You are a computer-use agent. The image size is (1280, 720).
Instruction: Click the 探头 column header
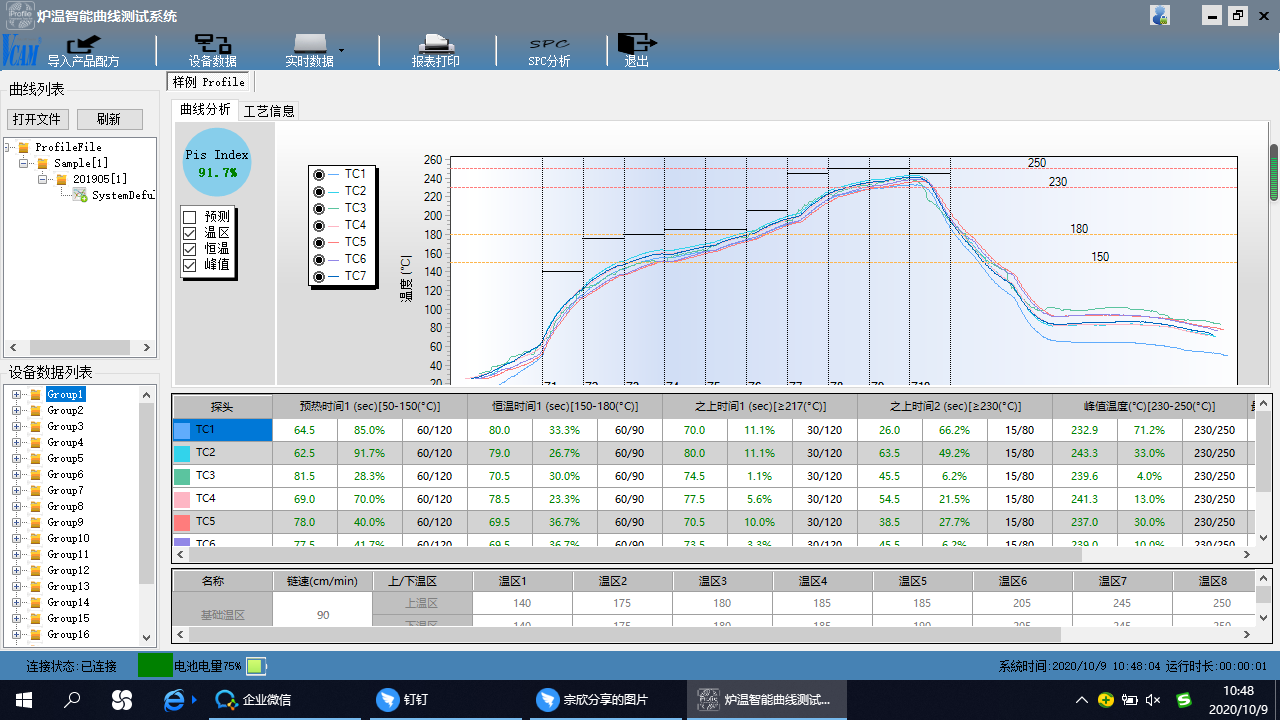pos(222,406)
